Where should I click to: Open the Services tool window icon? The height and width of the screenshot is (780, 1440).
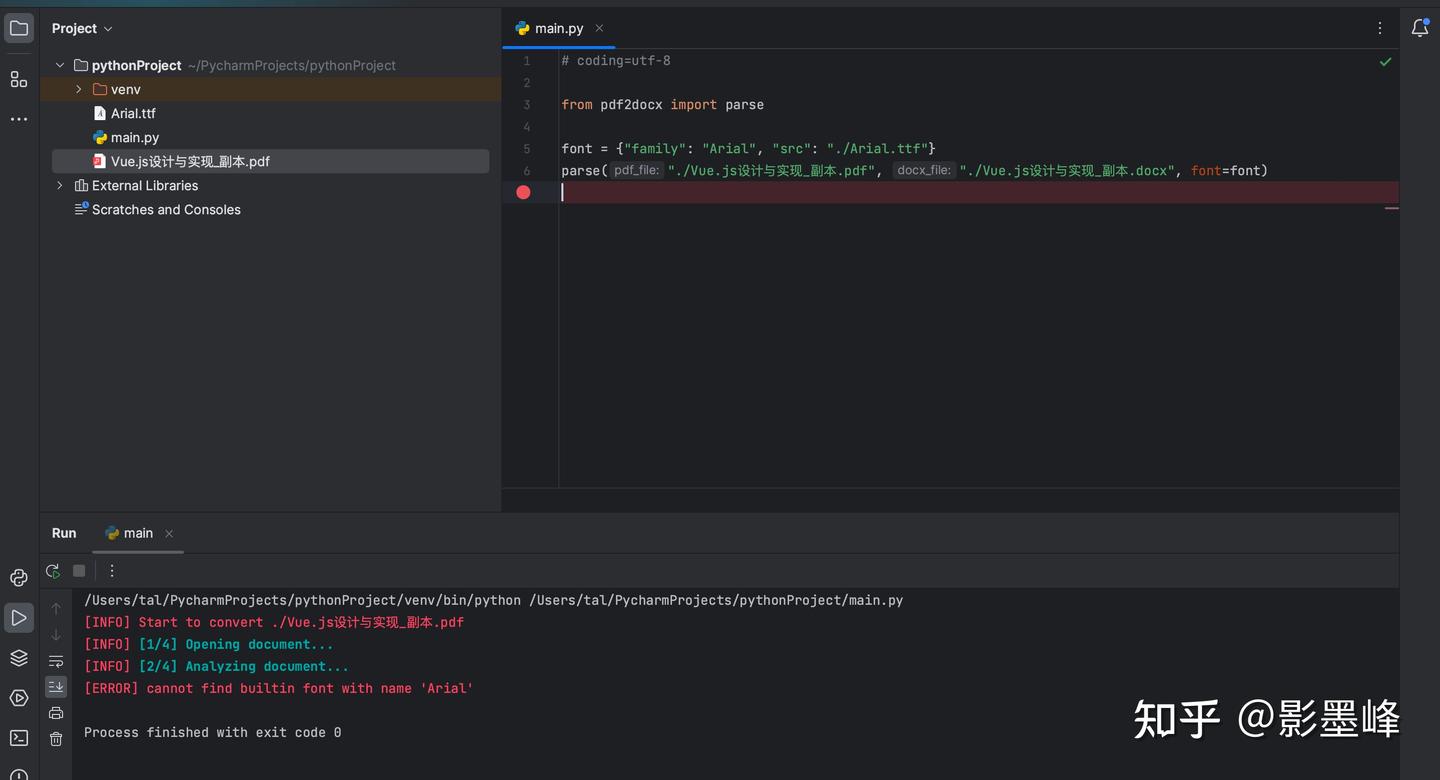19,697
